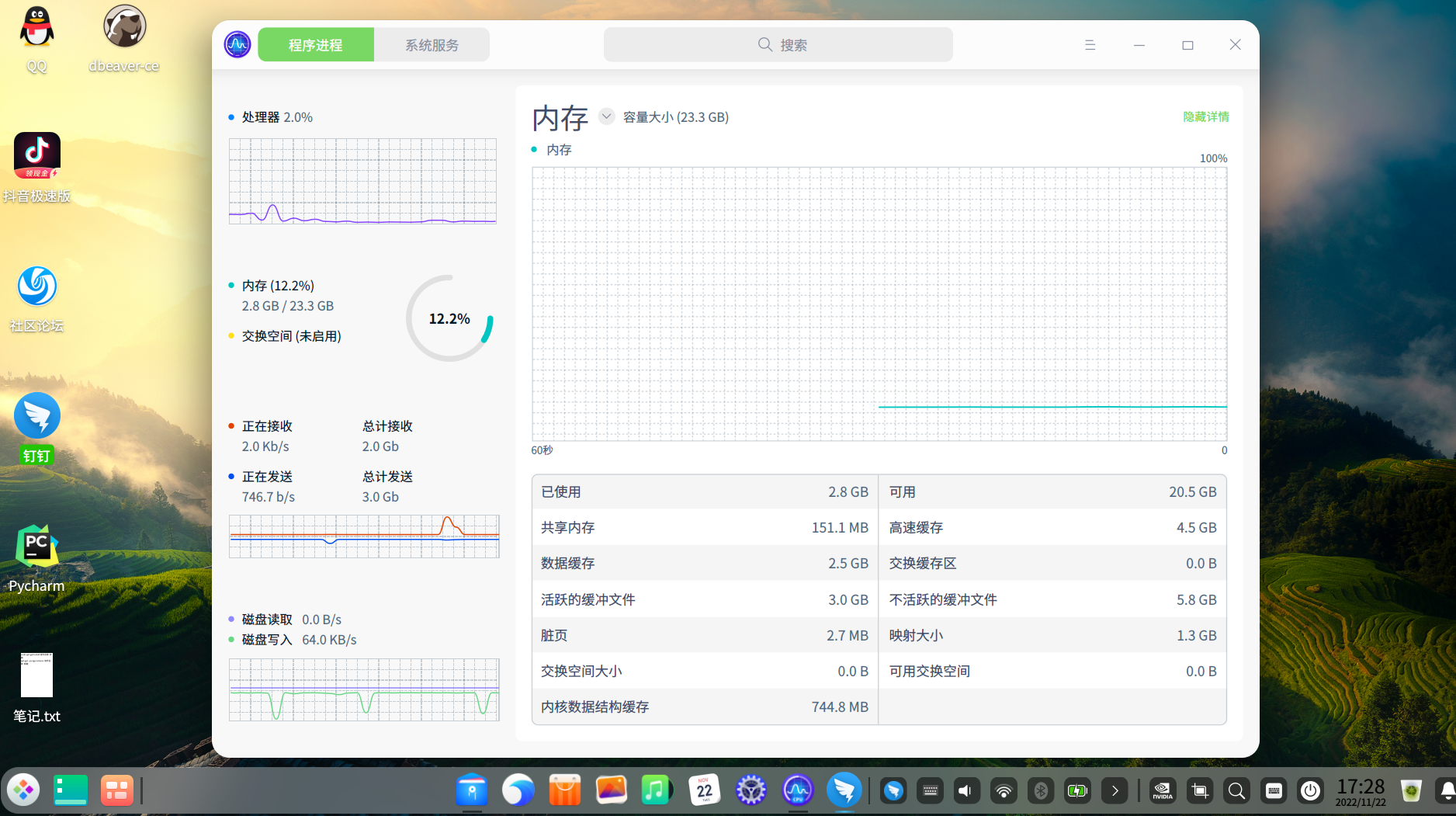Open the disk read/write graph

click(x=364, y=689)
